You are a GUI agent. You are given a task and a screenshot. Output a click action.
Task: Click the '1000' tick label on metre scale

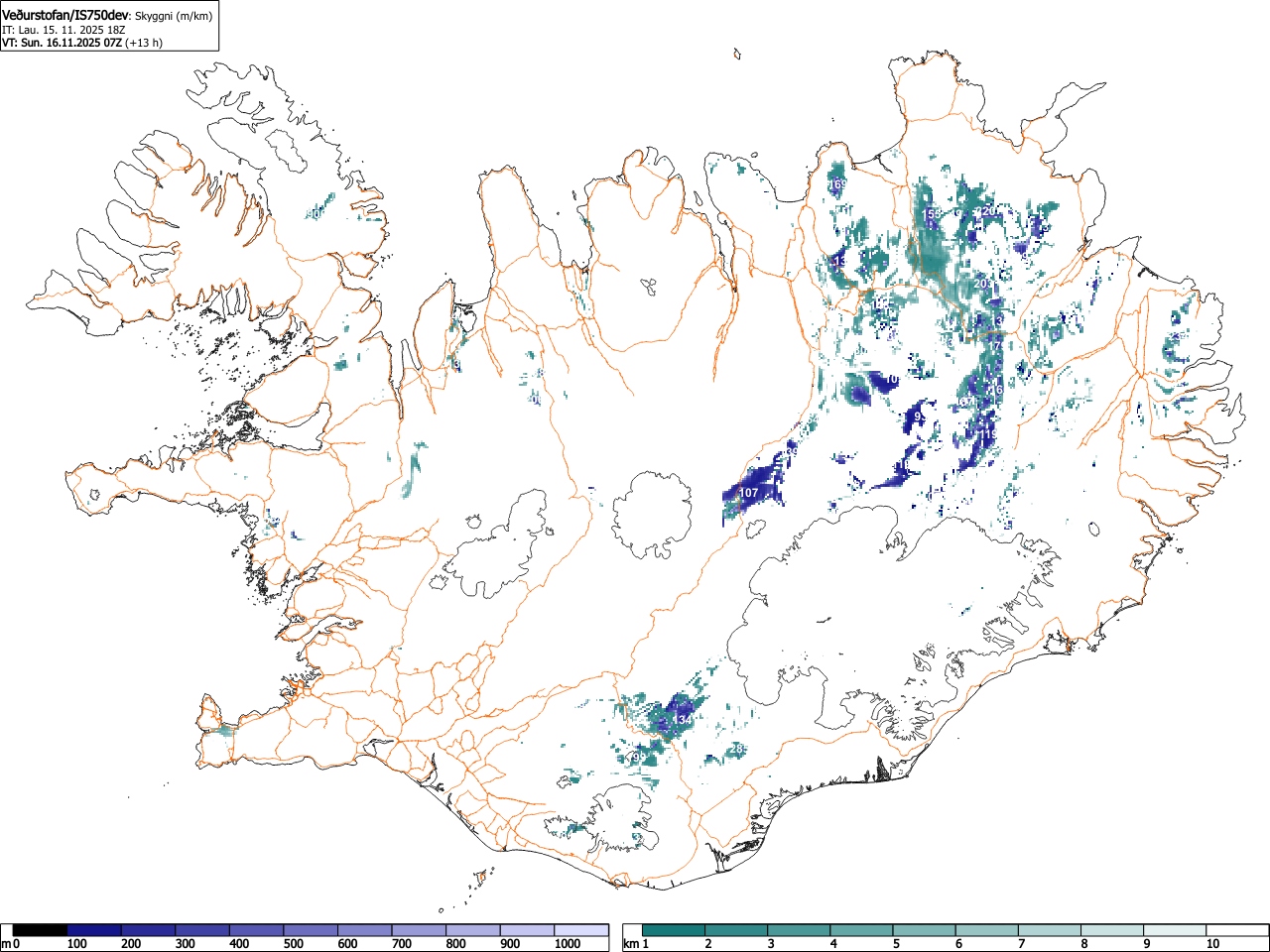tap(567, 944)
